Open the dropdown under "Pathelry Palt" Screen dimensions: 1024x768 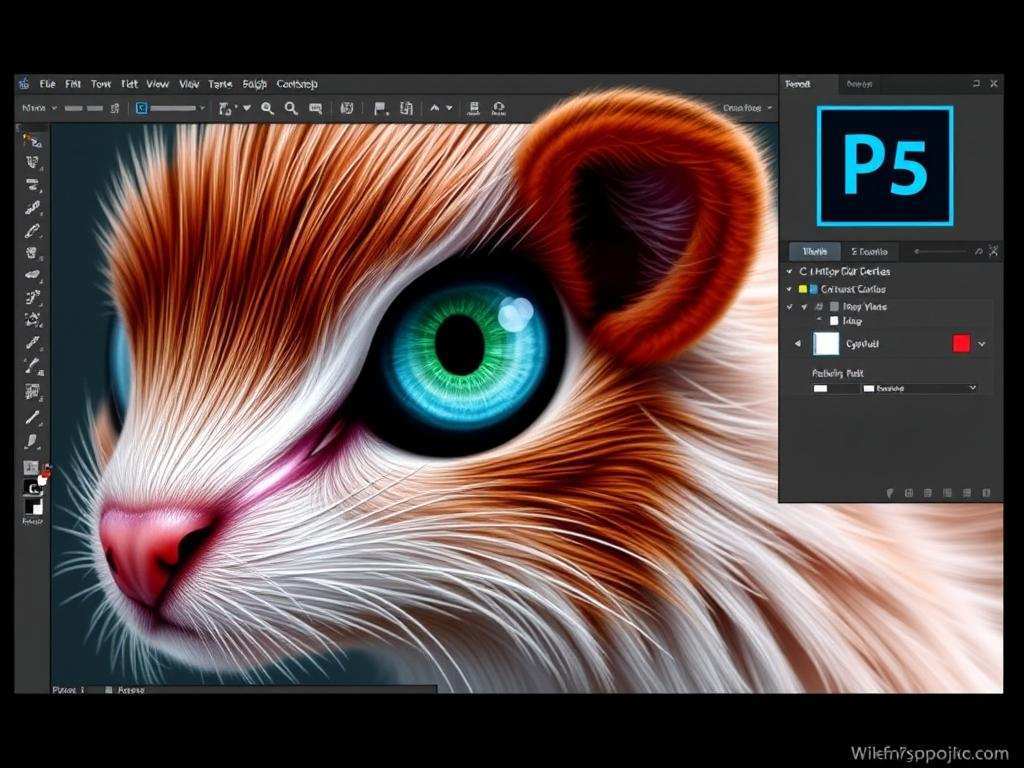[920, 388]
